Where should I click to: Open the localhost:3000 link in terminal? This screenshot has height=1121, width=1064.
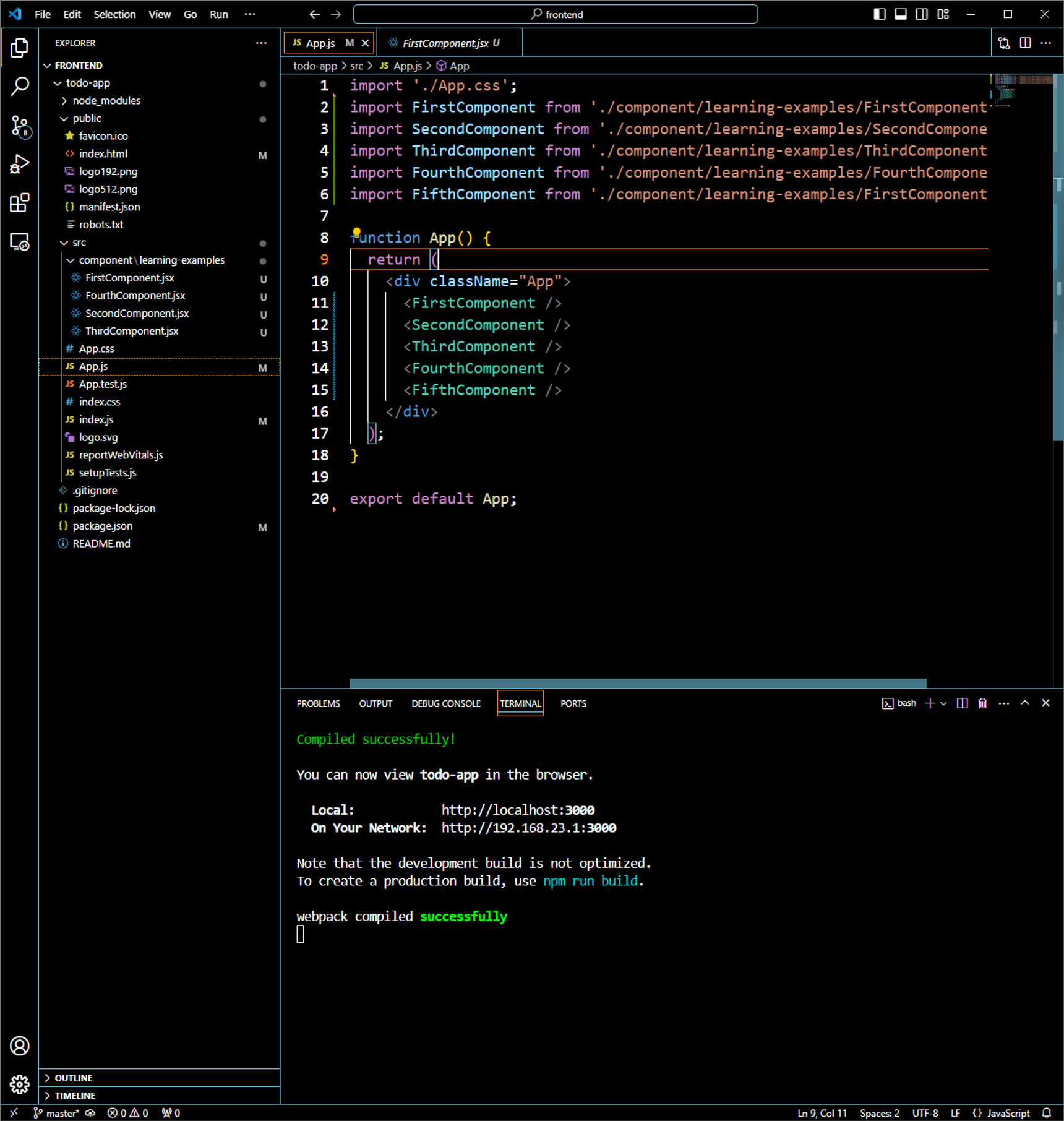(518, 810)
